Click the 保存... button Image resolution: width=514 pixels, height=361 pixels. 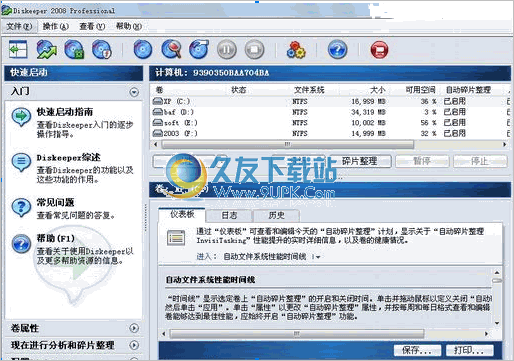point(417,350)
